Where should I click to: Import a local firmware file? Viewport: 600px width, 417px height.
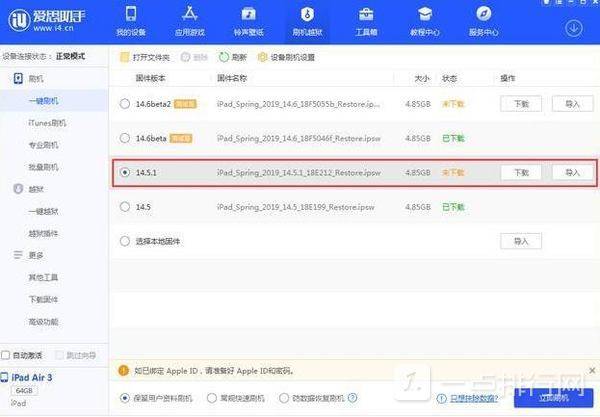click(x=521, y=241)
